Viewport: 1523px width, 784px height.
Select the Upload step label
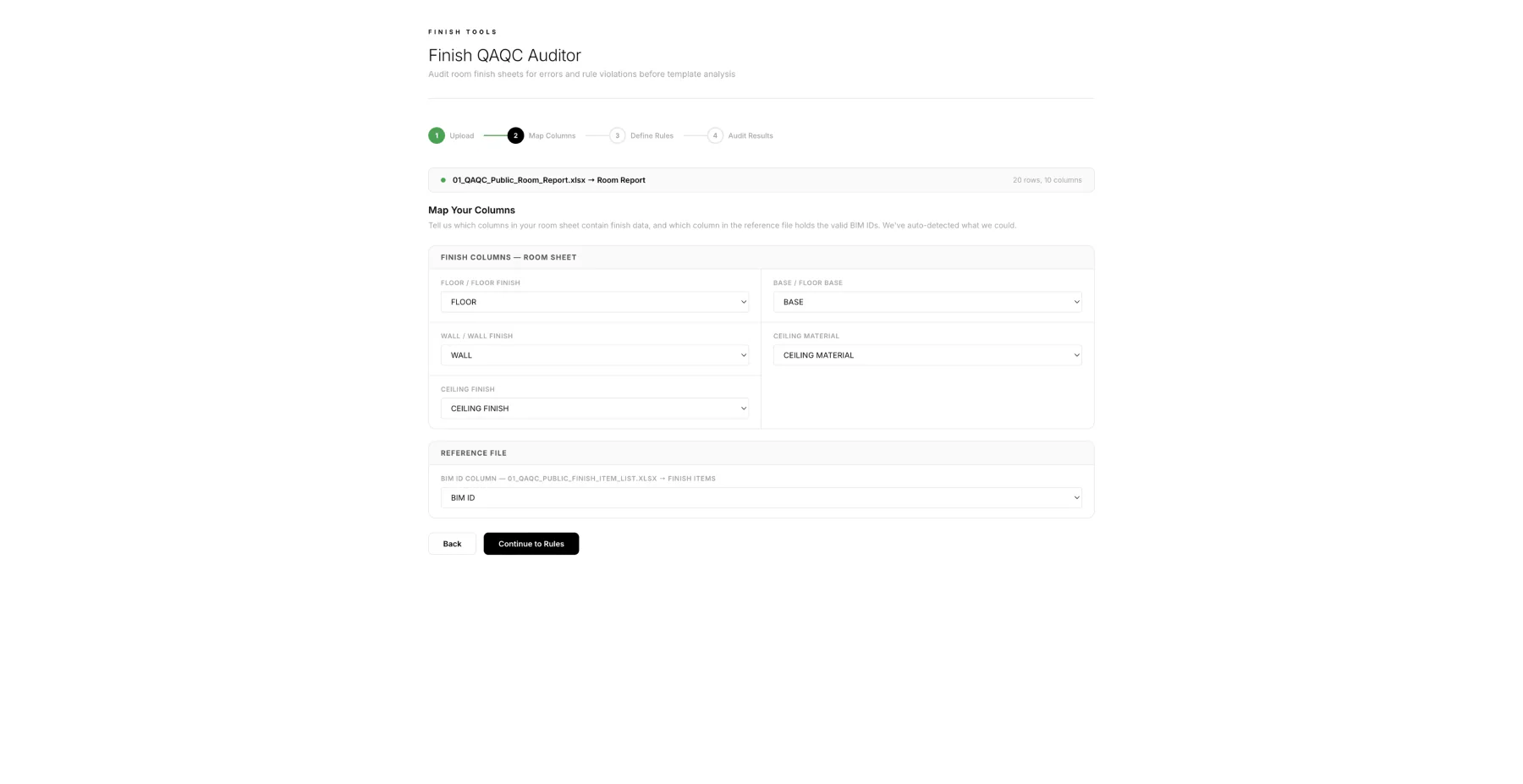461,135
